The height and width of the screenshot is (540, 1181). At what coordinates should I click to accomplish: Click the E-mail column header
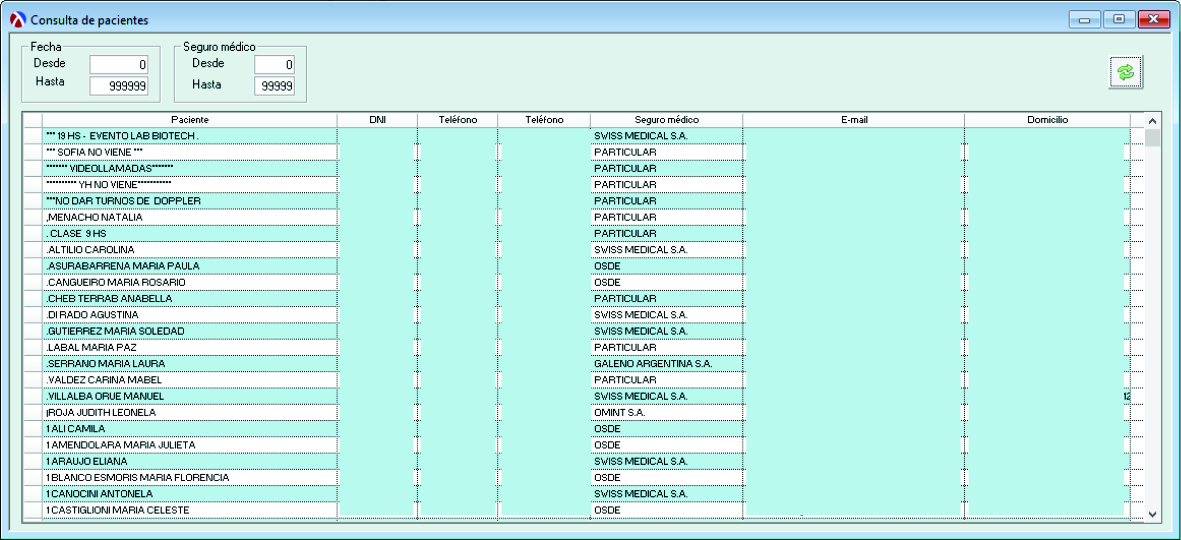853,120
